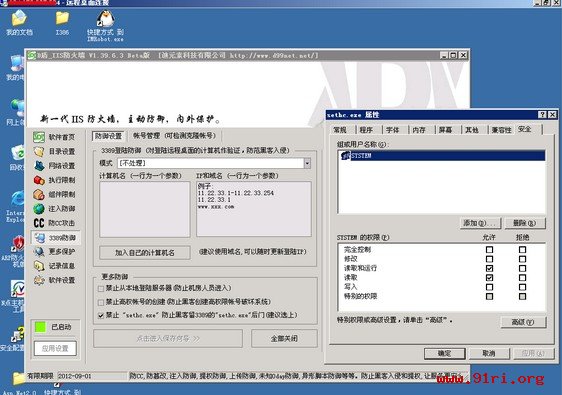Click the green 已启动 status swatch
The height and width of the screenshot is (395, 562).
[x=41, y=327]
